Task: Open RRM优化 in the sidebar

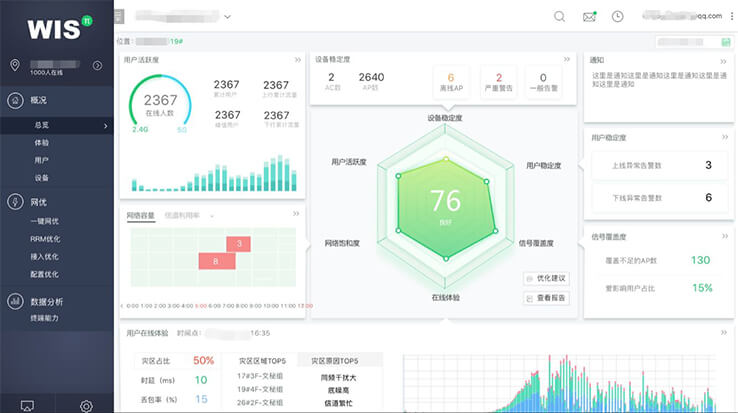Action: [x=45, y=239]
